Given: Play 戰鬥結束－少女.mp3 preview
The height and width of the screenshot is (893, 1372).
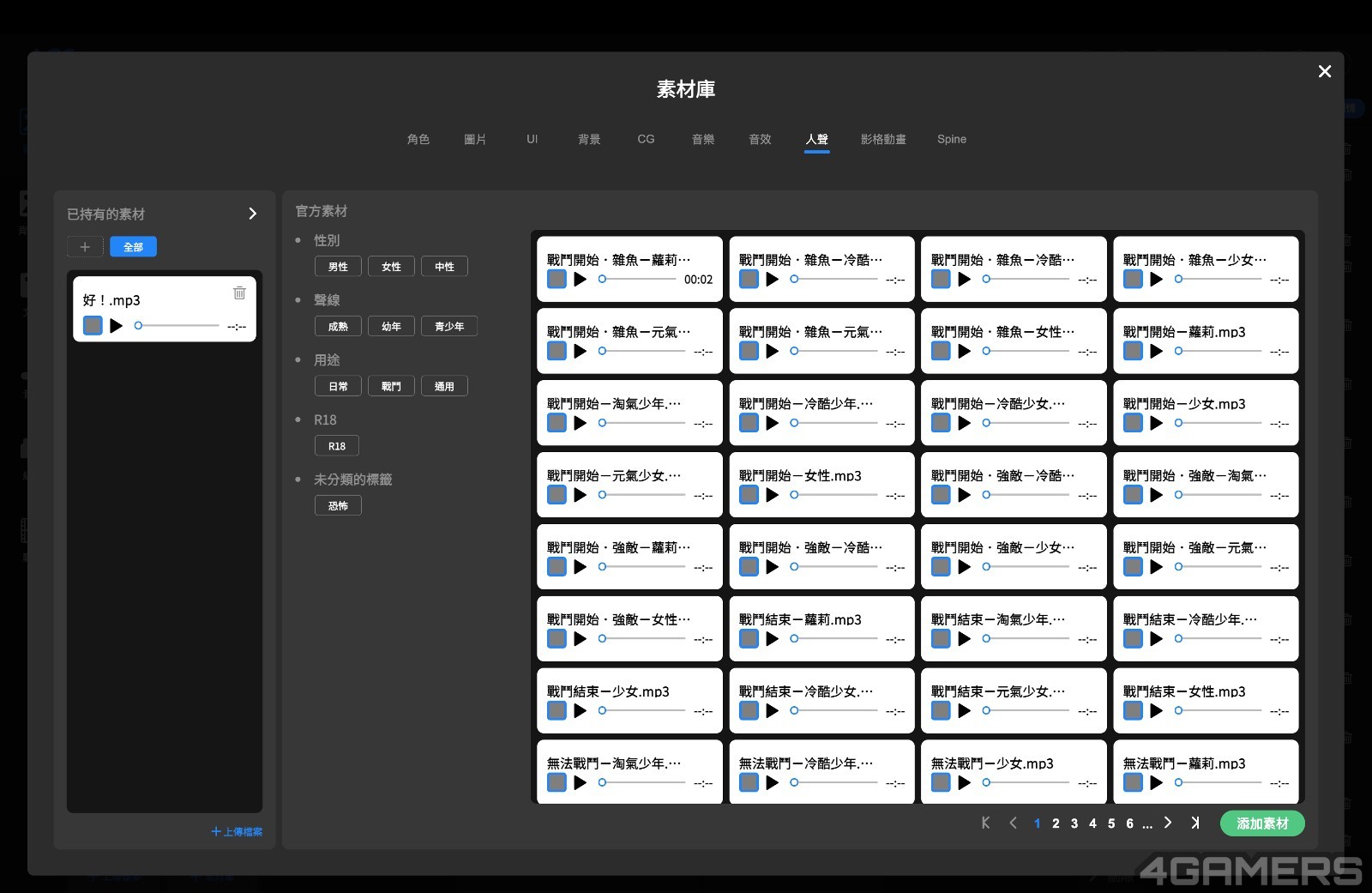Looking at the screenshot, I should [581, 711].
